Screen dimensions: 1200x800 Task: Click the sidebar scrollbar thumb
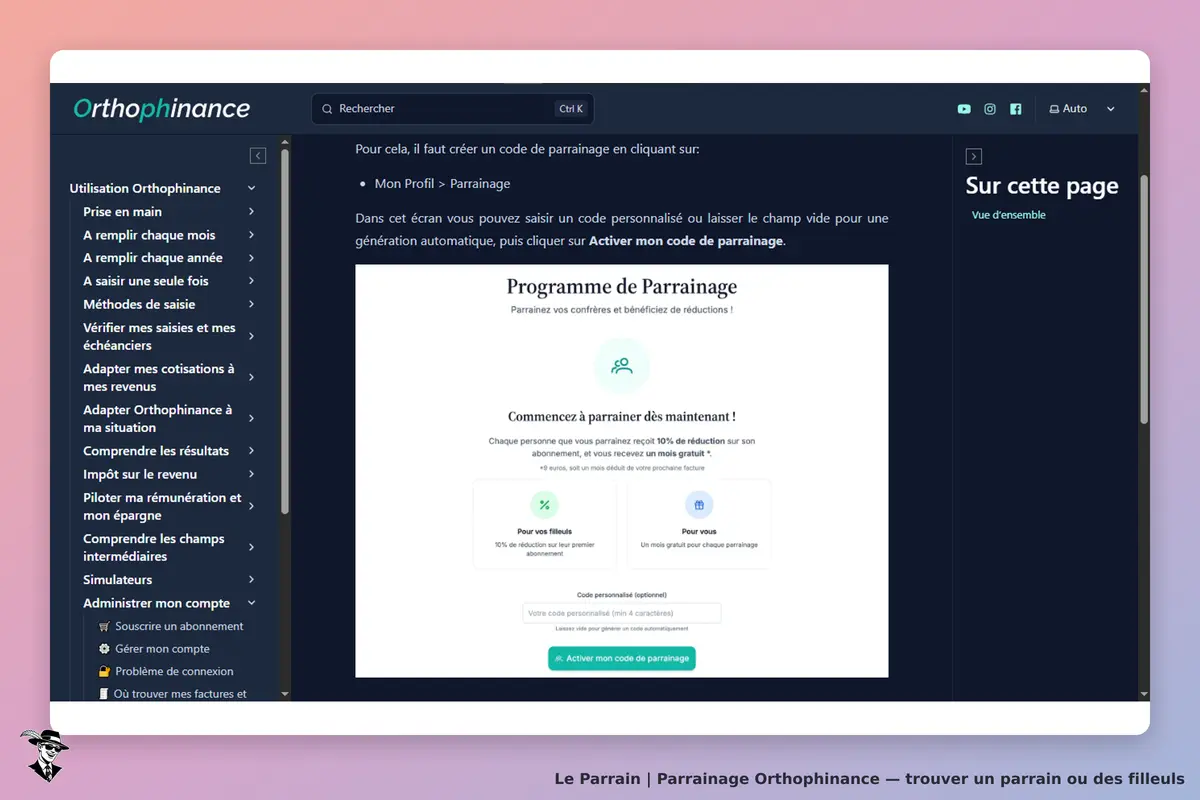pyautogui.click(x=285, y=330)
